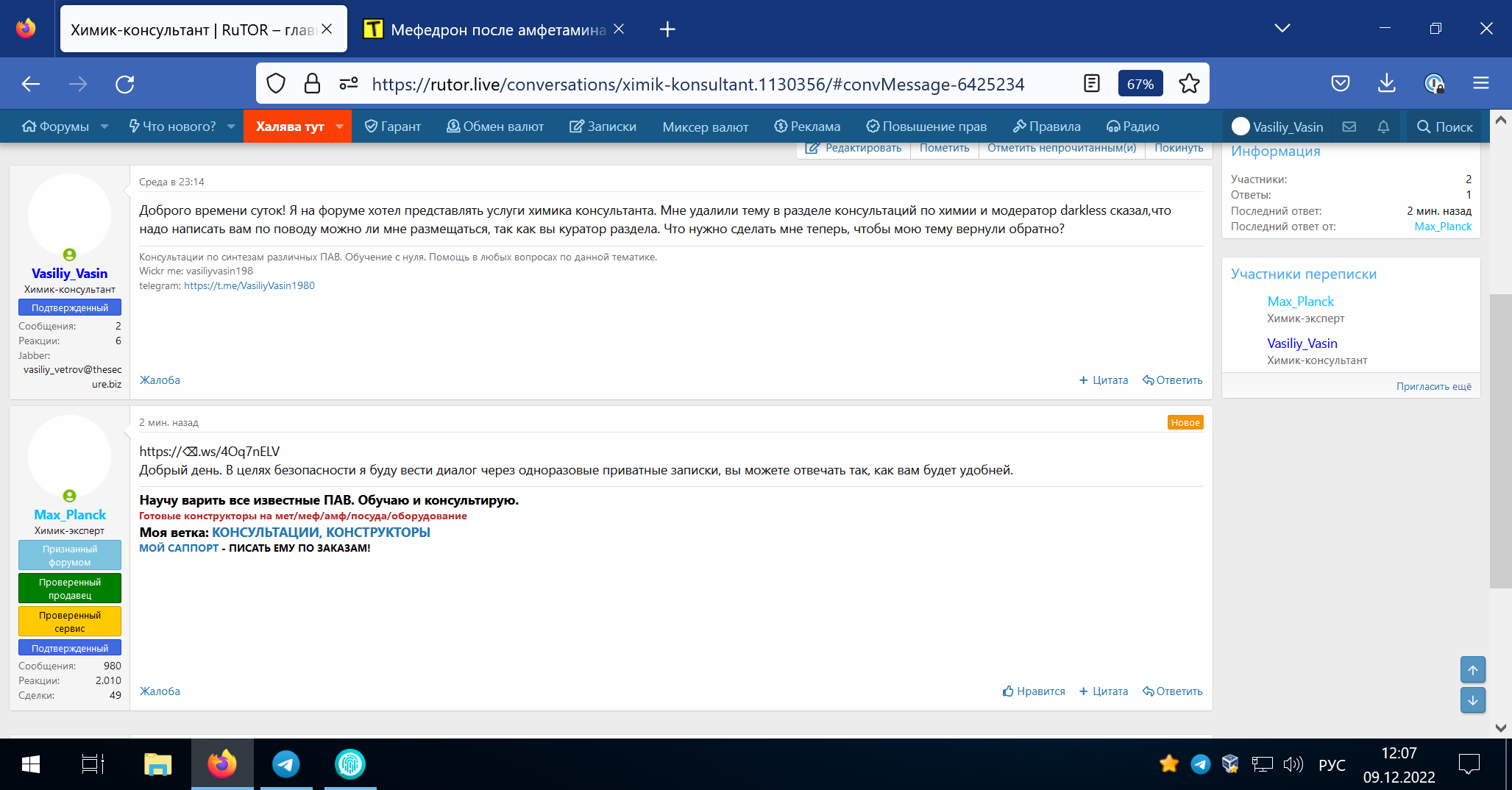Screen dimensions: 1512x790
Task: Go to Записки section
Action: coord(603,127)
